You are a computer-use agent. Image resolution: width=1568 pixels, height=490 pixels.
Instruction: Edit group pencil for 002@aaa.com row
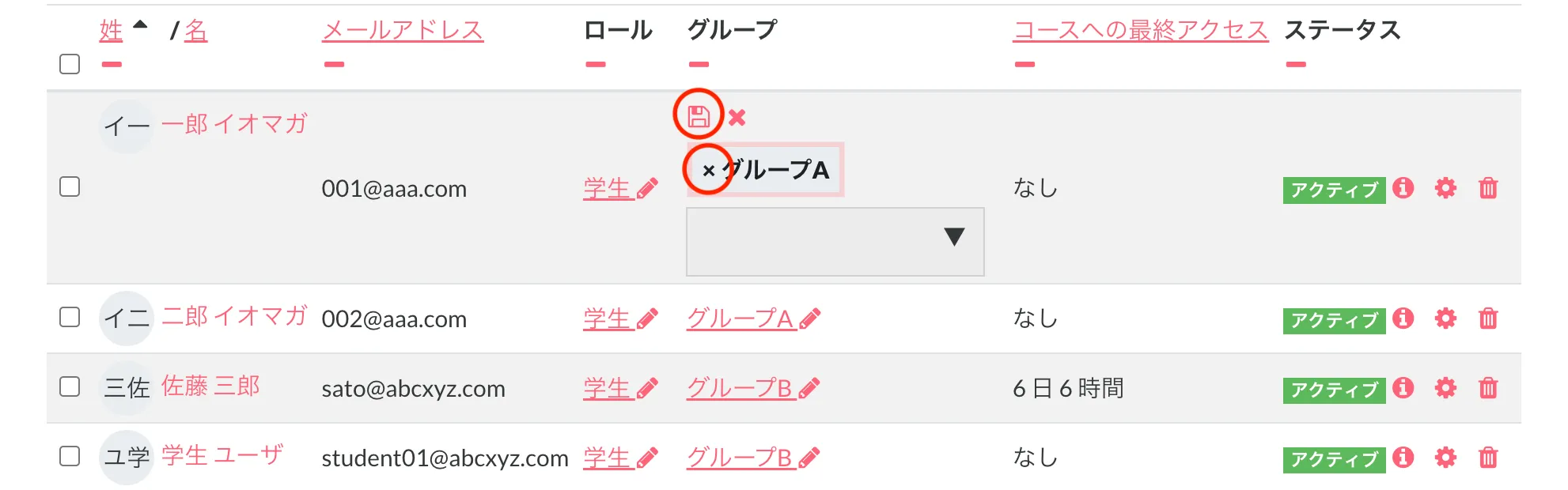[810, 319]
